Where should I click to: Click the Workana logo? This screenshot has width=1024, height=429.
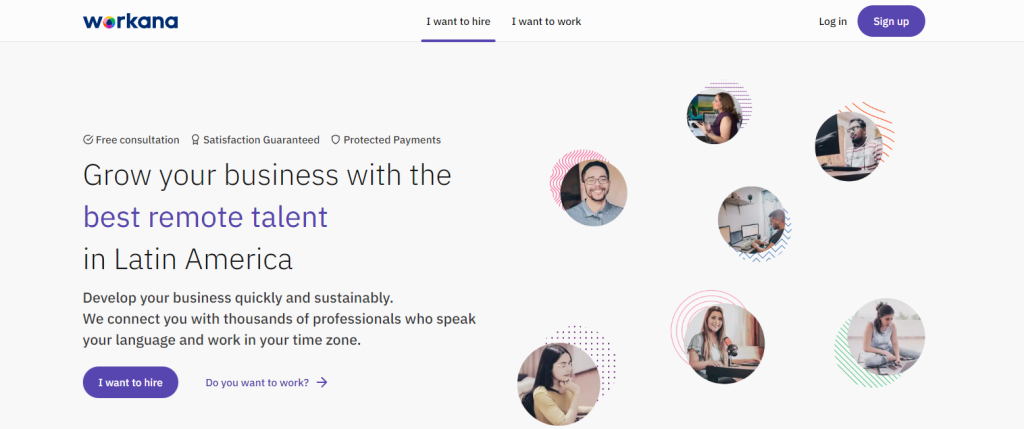130,21
